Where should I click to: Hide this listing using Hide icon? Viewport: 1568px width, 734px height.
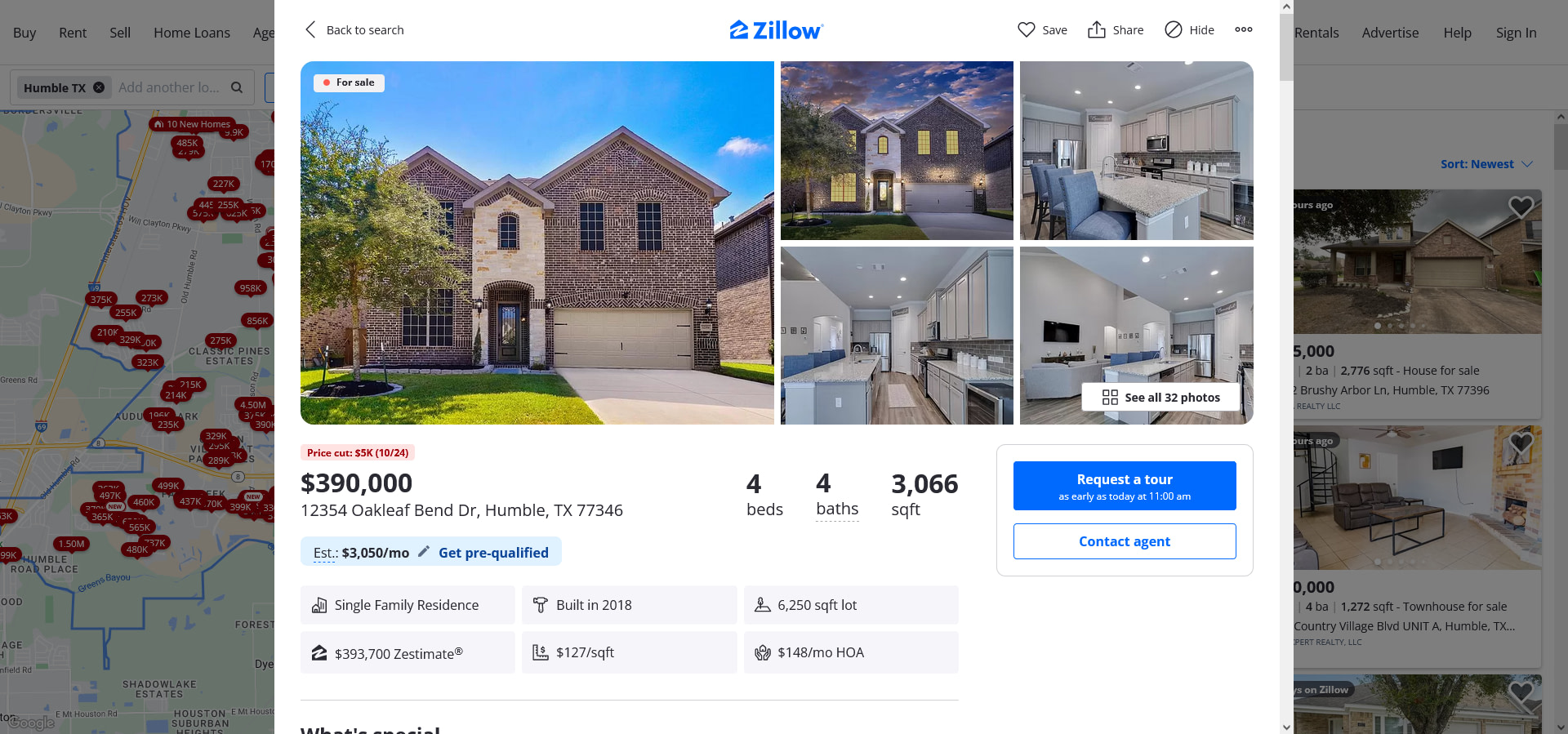[x=1174, y=29]
